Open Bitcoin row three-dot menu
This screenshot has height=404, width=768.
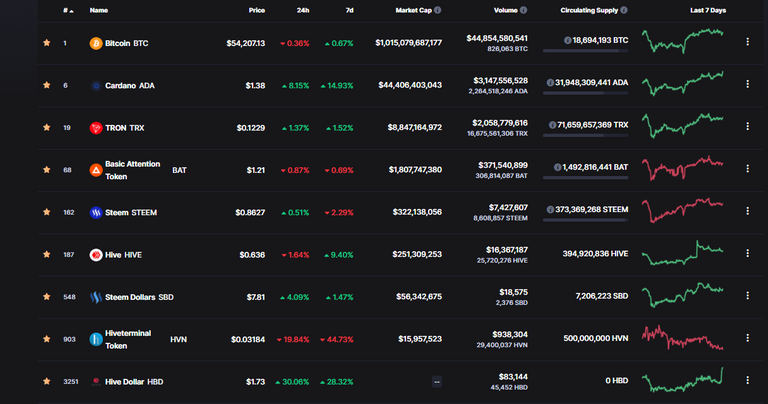747,42
